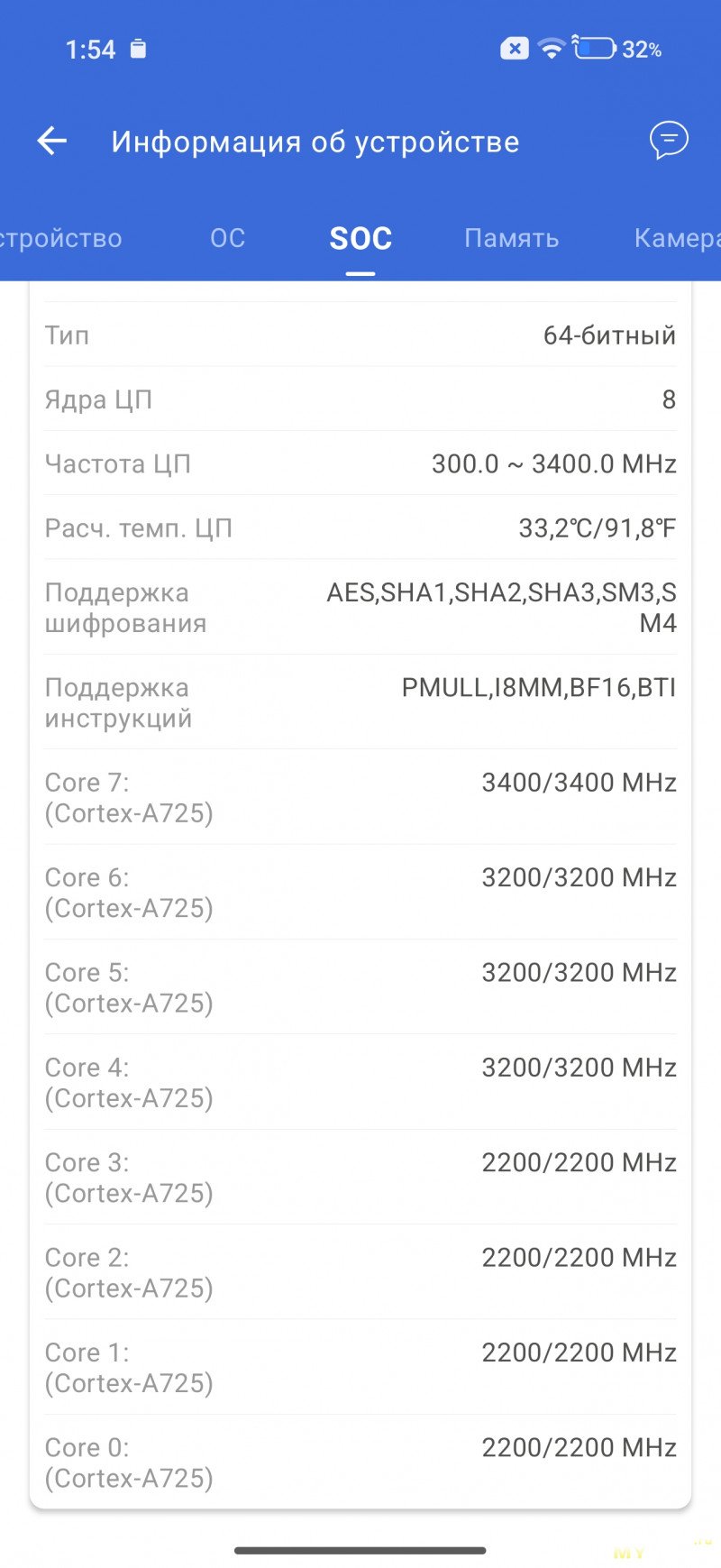This screenshot has height=1568, width=721.
Task: Tap the Wi-Fi status icon
Action: 551,49
